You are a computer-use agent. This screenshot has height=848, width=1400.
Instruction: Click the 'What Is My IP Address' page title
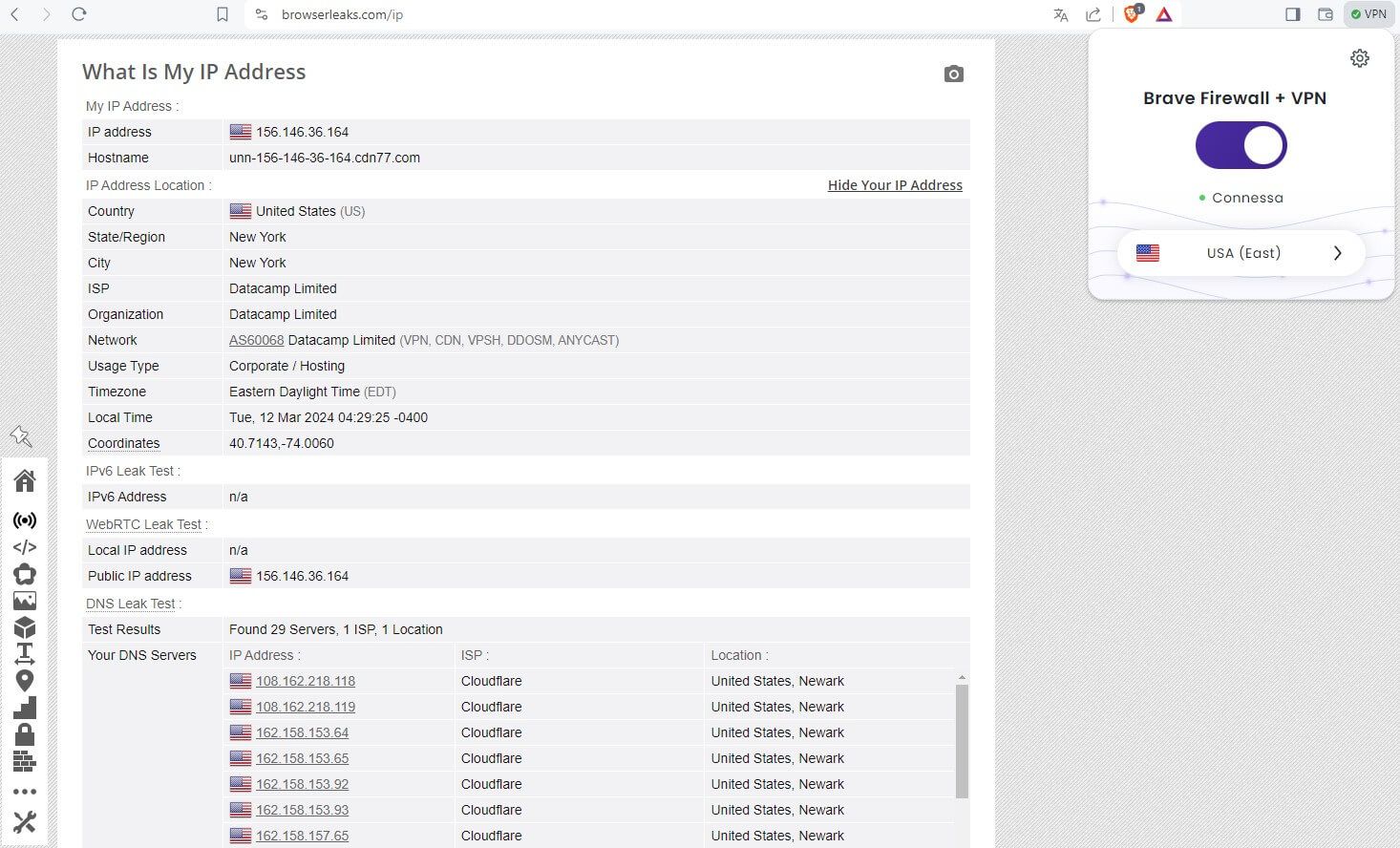pos(194,72)
